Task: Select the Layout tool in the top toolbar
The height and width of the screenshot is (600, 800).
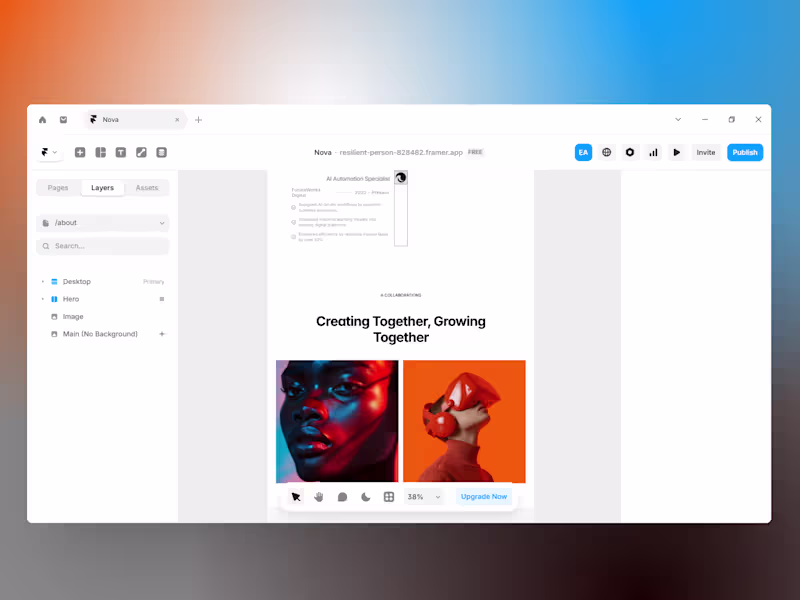Action: point(101,152)
